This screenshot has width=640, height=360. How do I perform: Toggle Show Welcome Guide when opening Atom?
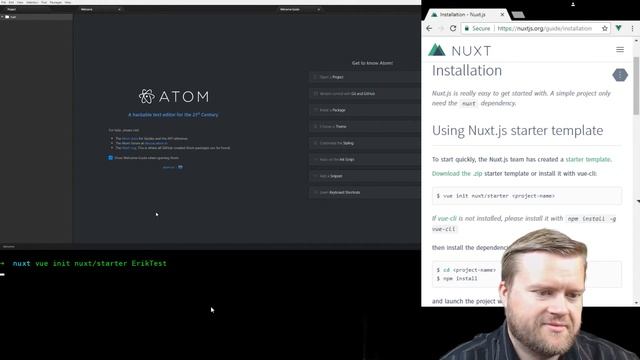[110, 158]
